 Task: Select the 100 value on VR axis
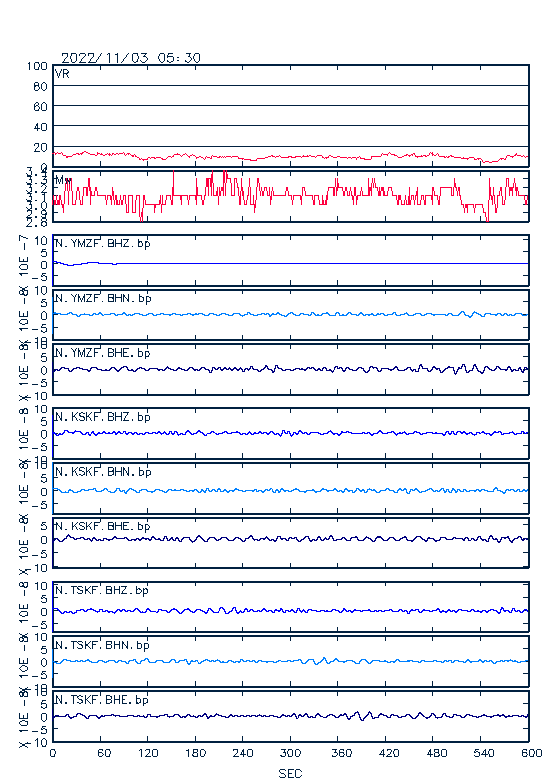[x=37, y=66]
